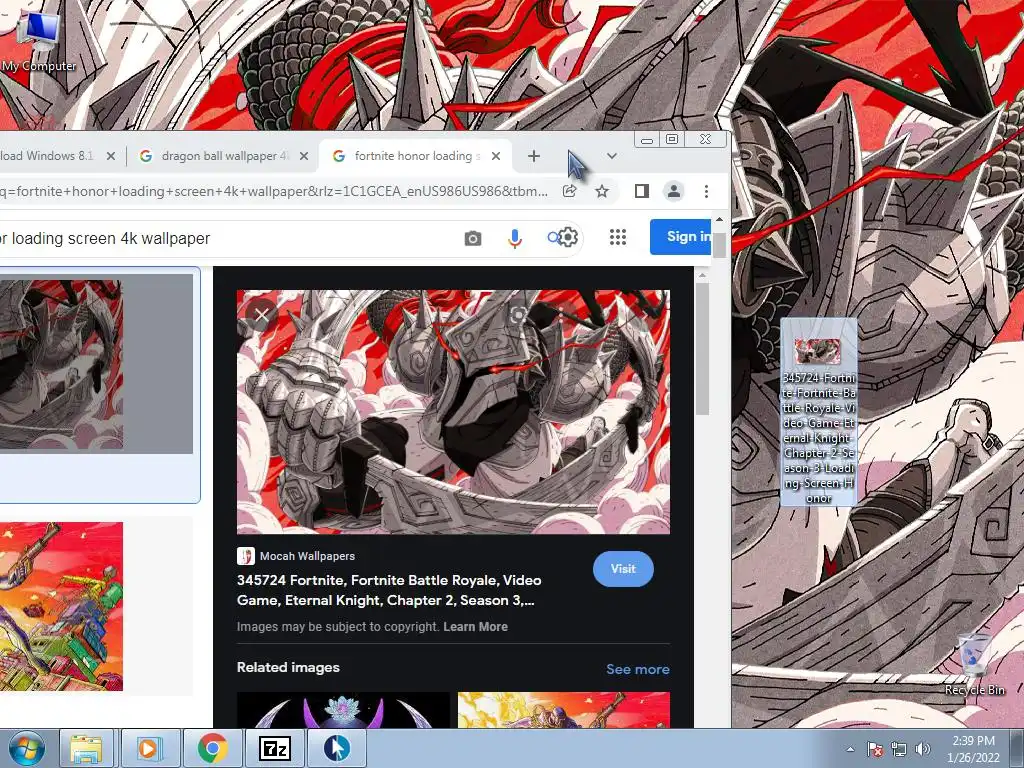The height and width of the screenshot is (768, 1024).
Task: Switch to Chrome in taskbar
Action: point(212,748)
